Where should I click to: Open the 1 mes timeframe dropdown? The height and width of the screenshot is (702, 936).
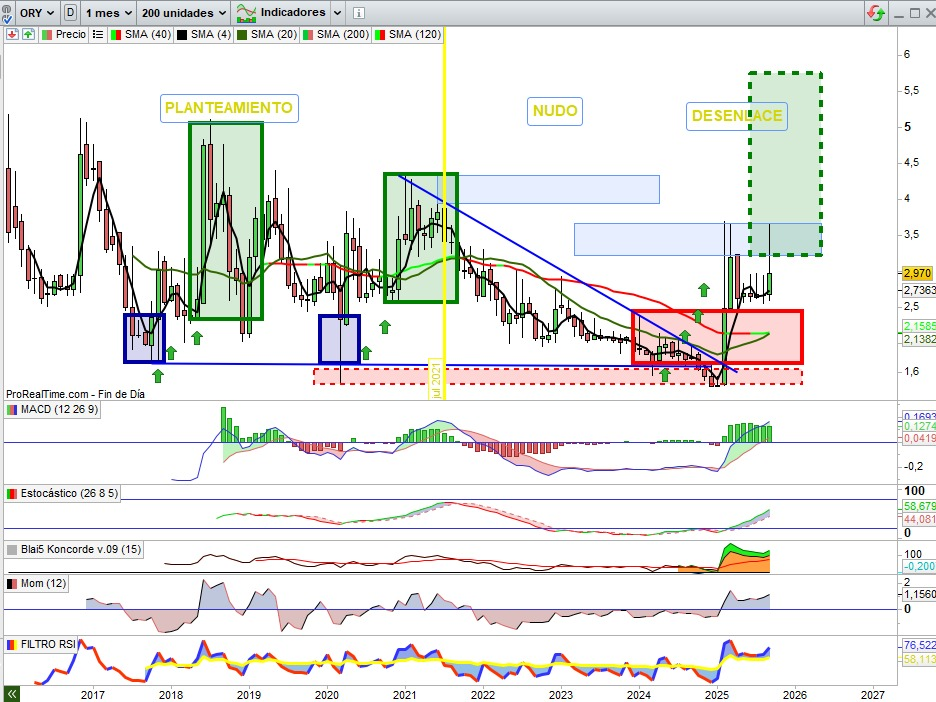(108, 13)
